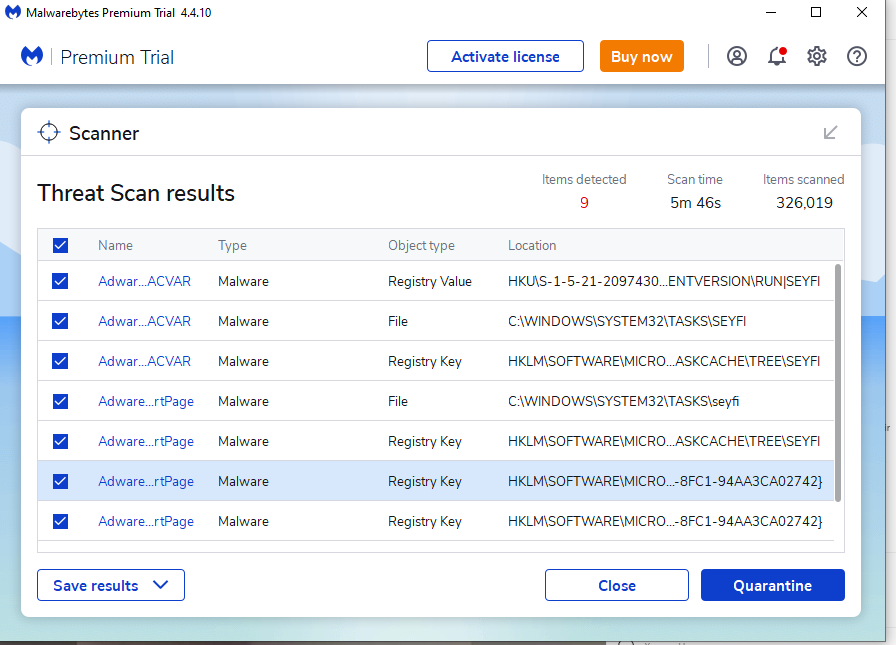Click Registry Value object type cell
Viewport: 896px width, 645px height.
click(430, 281)
